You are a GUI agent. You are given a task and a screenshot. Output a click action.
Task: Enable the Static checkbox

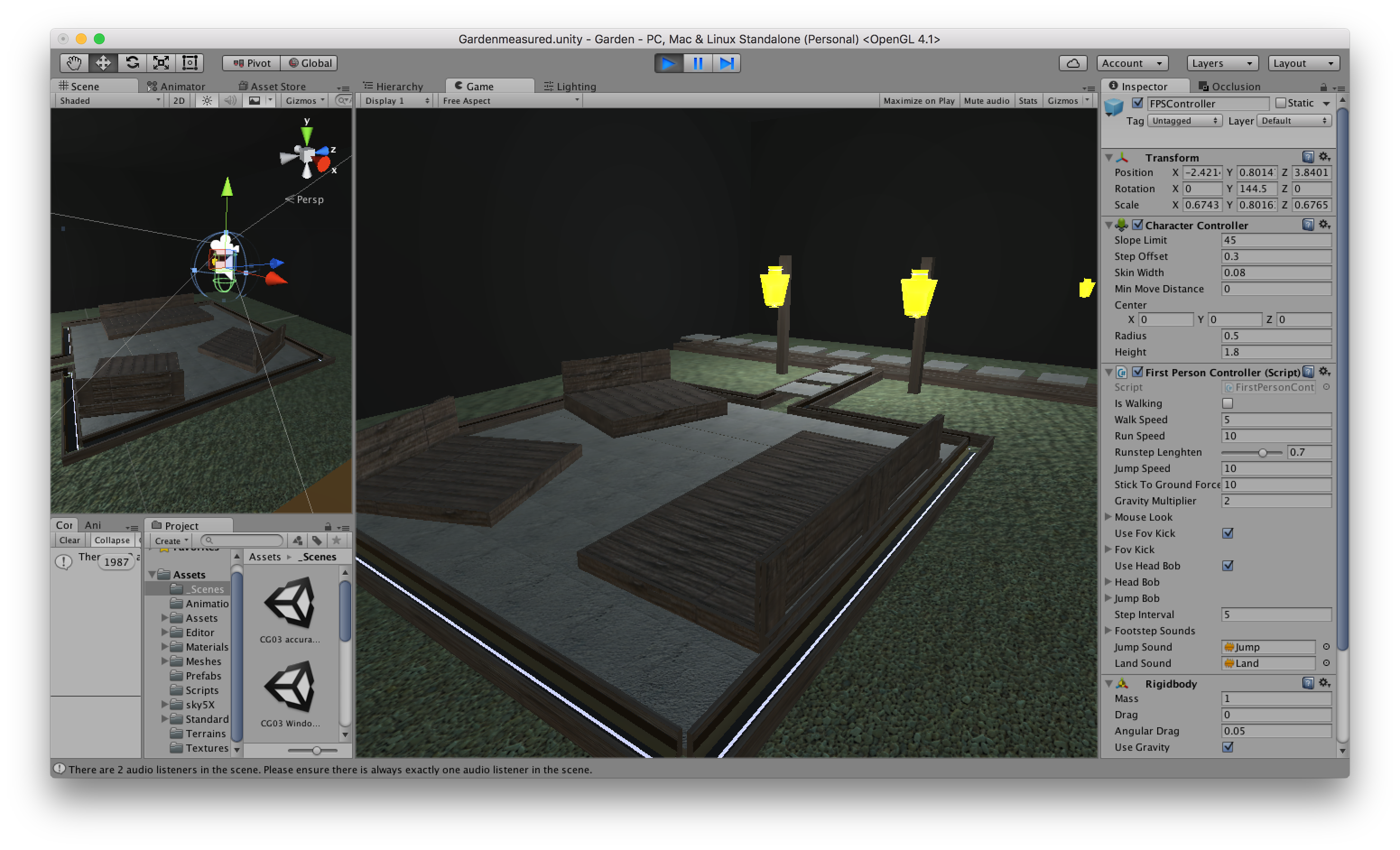tap(1281, 103)
